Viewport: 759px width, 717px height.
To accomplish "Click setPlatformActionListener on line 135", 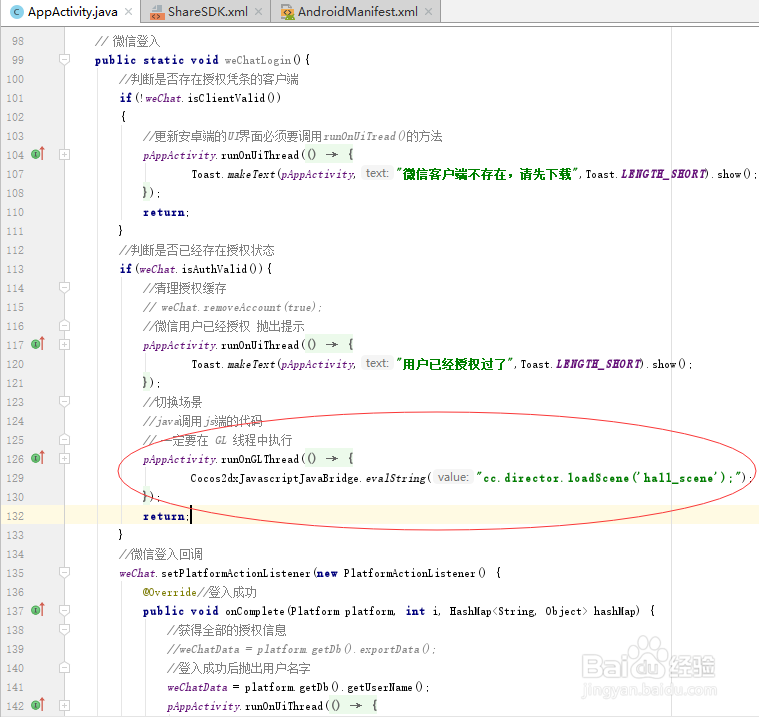I will coord(236,573).
